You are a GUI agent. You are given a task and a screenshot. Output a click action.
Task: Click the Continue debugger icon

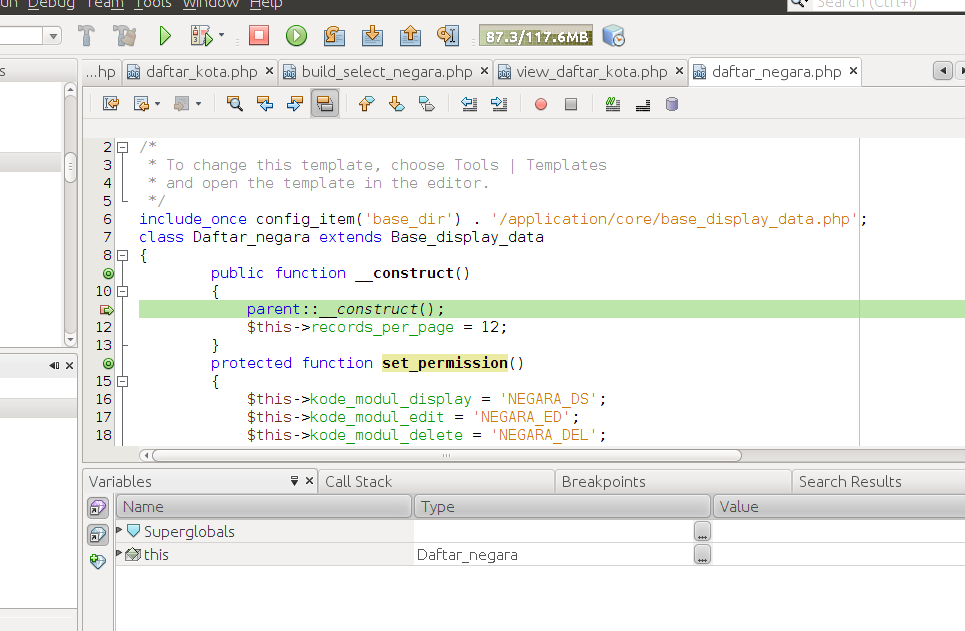pos(294,35)
